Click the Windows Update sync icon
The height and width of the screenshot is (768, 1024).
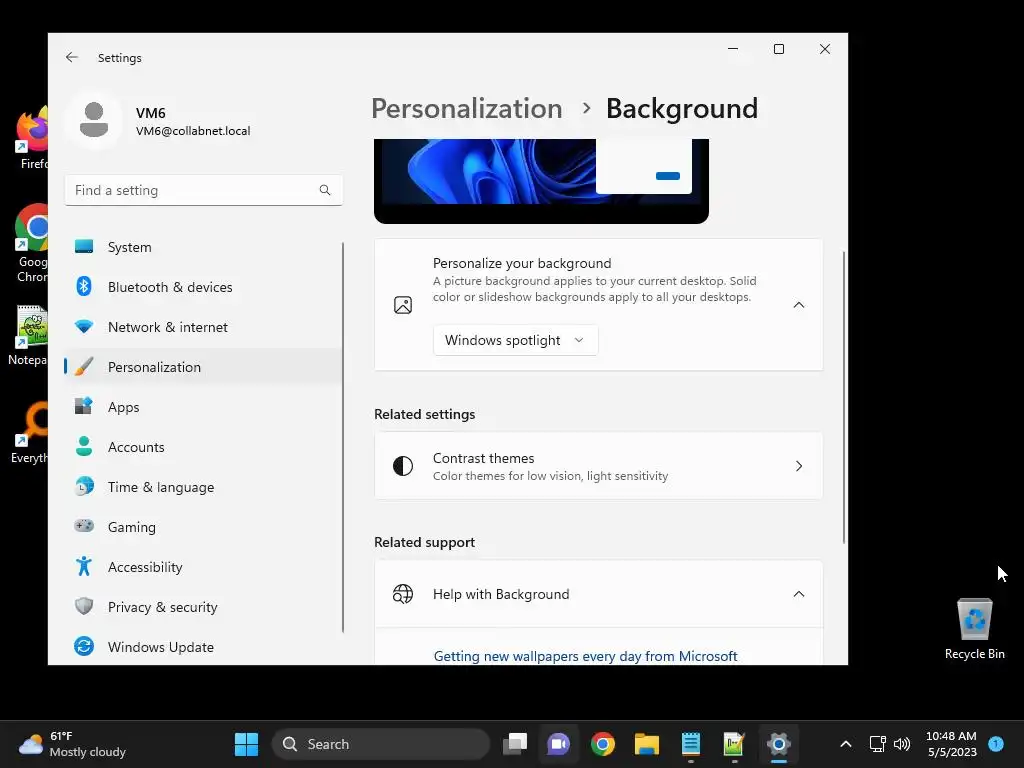[84, 647]
